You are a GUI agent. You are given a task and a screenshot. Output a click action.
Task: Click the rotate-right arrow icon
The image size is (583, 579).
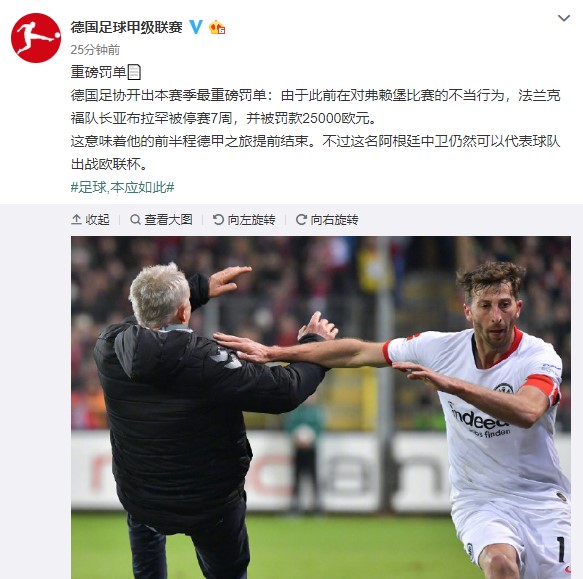(301, 219)
